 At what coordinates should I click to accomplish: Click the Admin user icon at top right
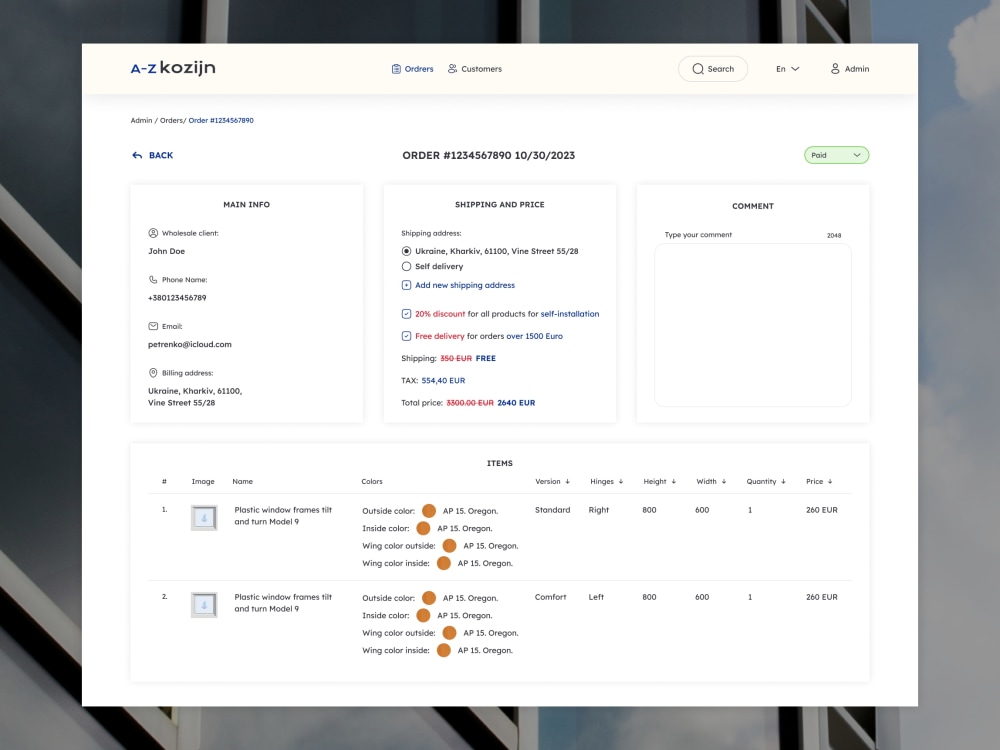[835, 68]
